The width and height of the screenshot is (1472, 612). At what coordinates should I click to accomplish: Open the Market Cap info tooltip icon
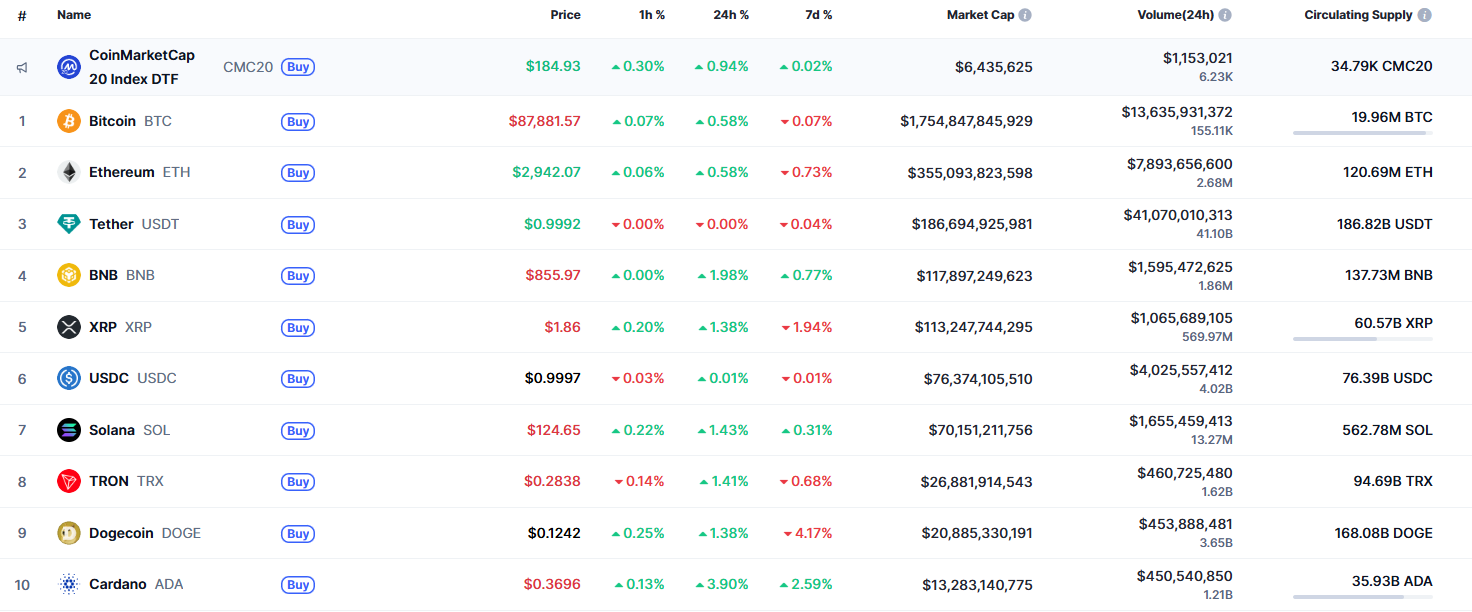[x=1025, y=15]
